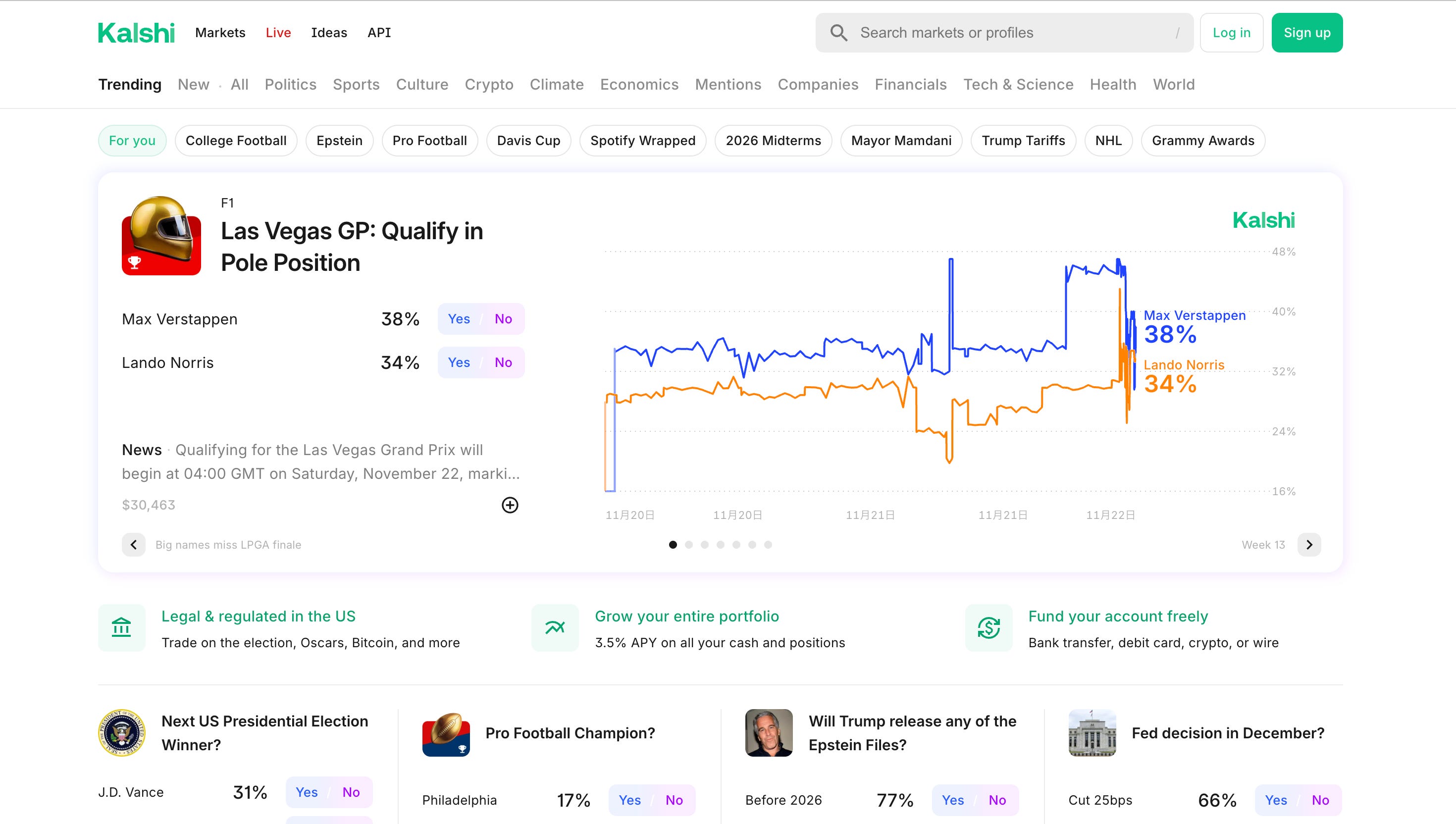Click the plus circle icon below news

[510, 505]
